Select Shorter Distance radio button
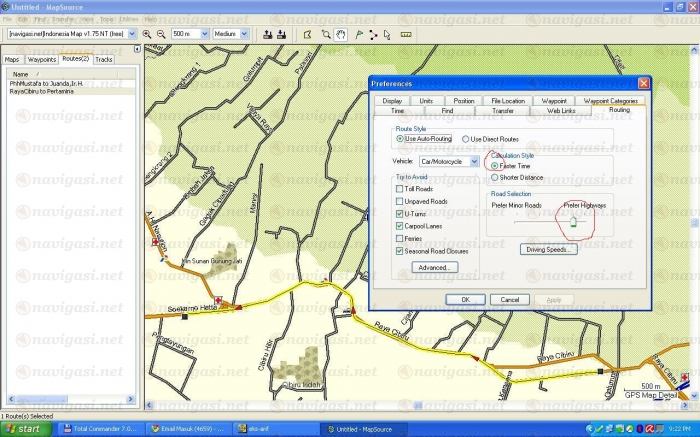The image size is (700, 437). 495,177
